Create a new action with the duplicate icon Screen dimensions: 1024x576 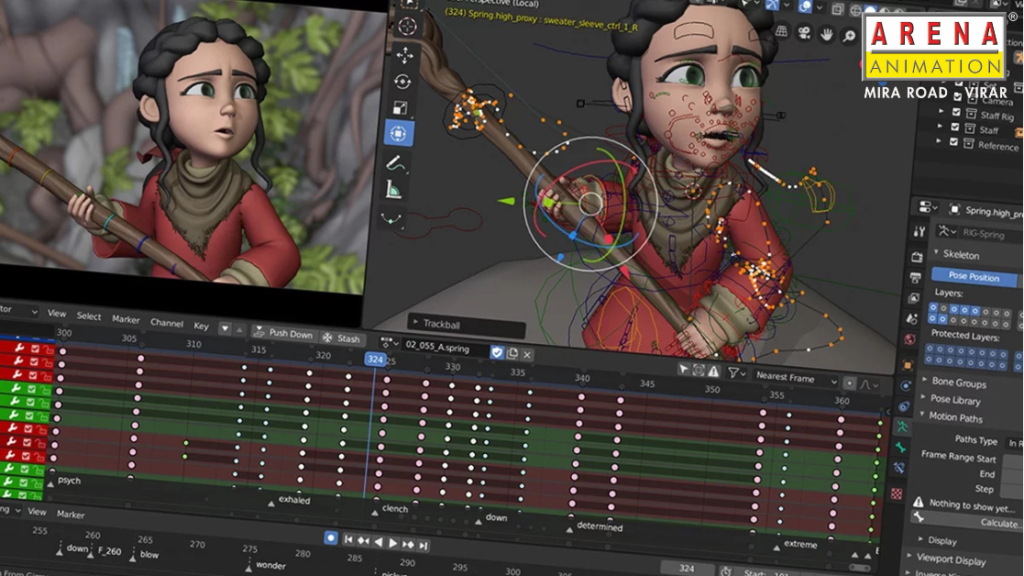pos(512,353)
